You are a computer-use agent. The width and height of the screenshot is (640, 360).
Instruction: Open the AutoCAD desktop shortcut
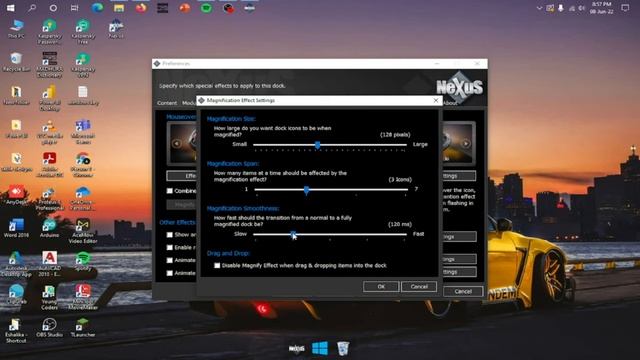[49, 264]
